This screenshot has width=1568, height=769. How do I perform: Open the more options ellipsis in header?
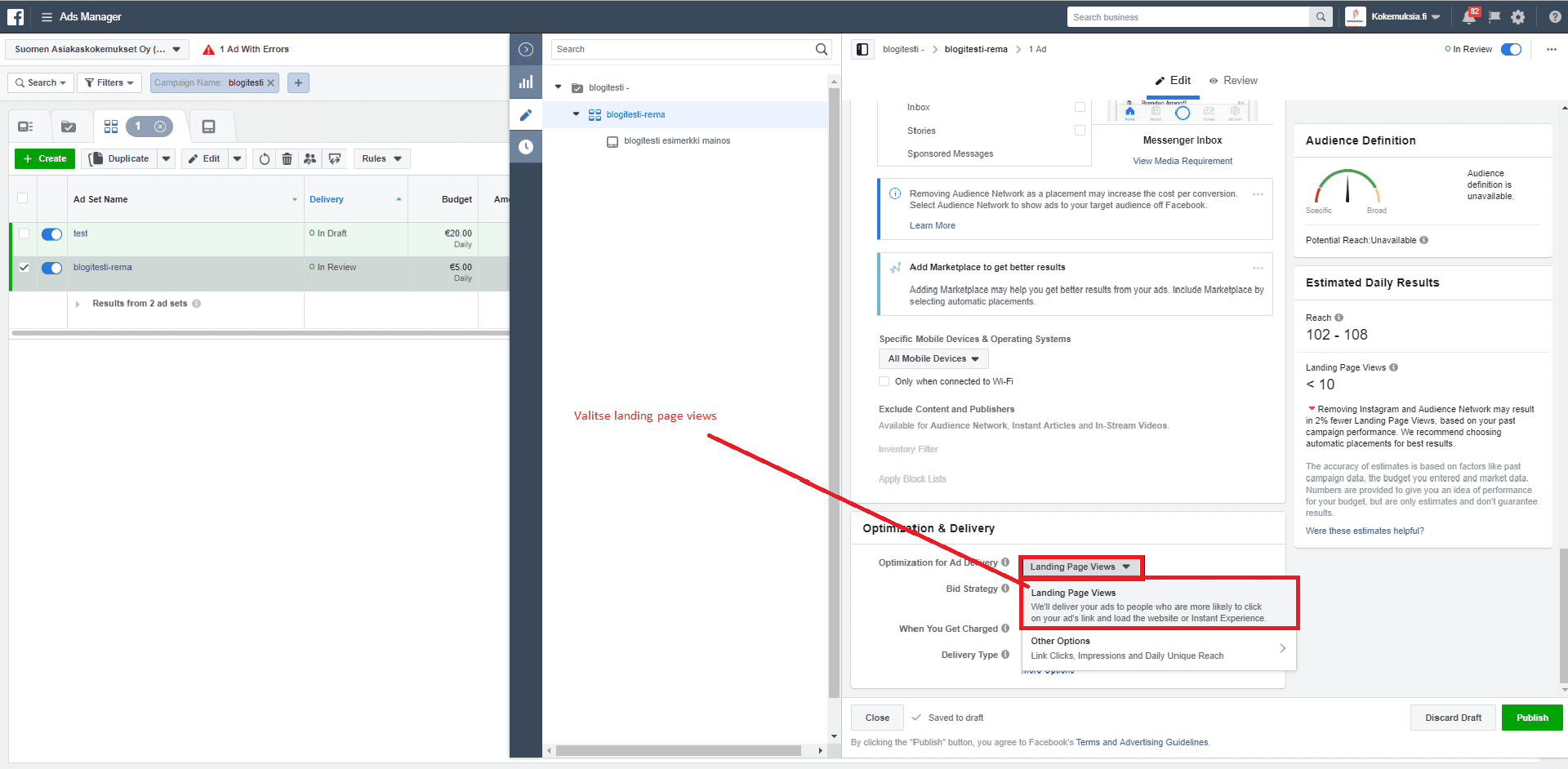(x=1551, y=50)
